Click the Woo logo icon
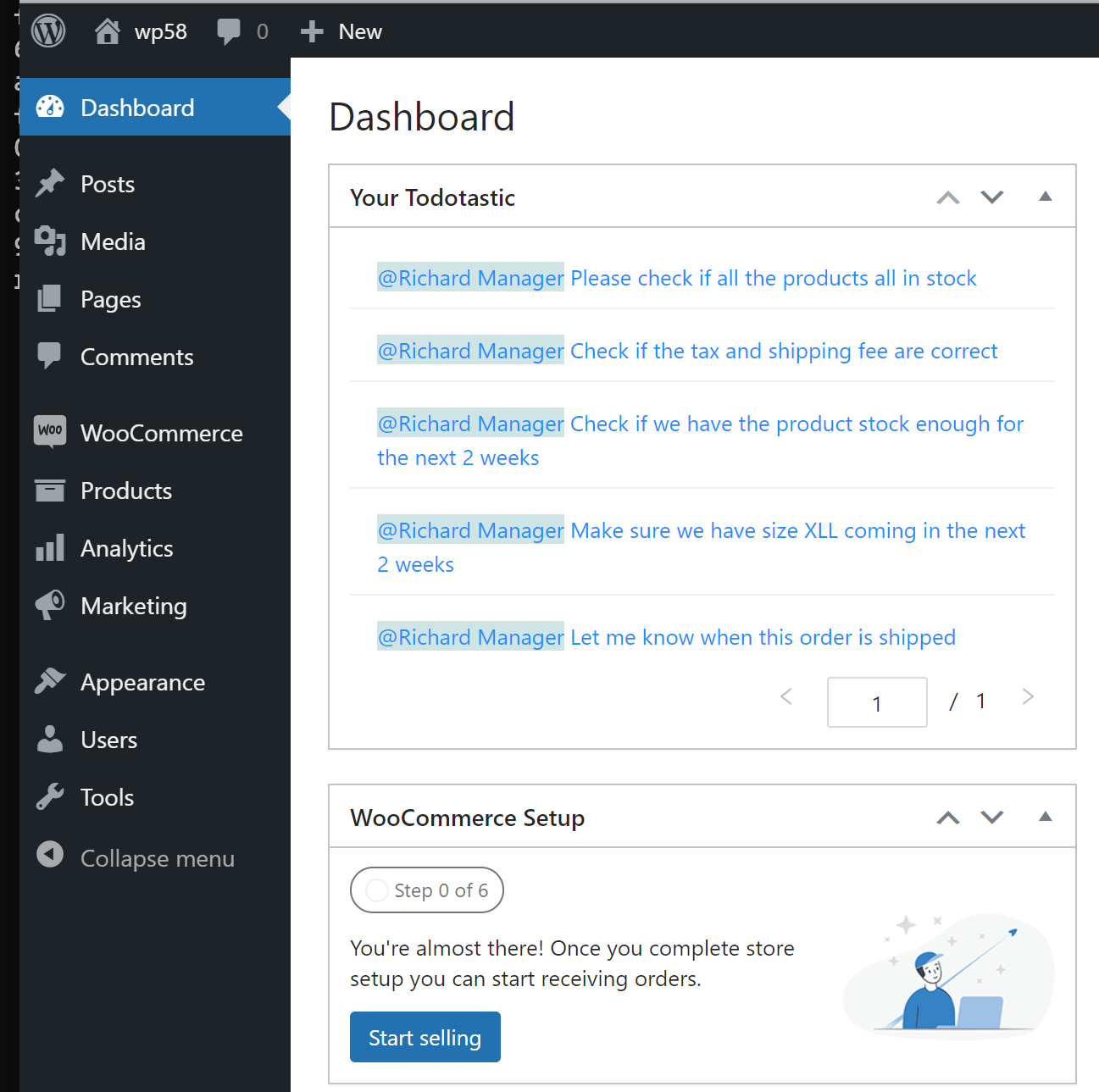Screen dimensions: 1099x1092 pyautogui.click(x=50, y=430)
